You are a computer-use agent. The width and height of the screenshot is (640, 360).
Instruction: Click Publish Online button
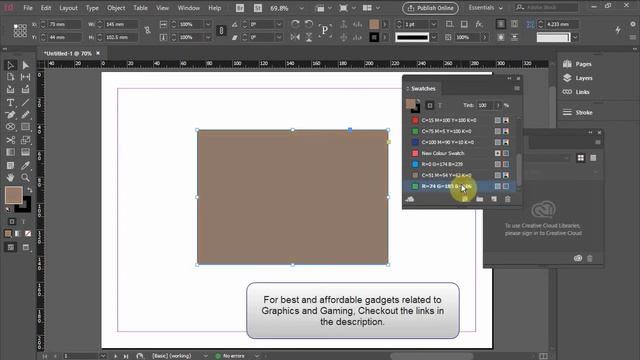coord(430,8)
